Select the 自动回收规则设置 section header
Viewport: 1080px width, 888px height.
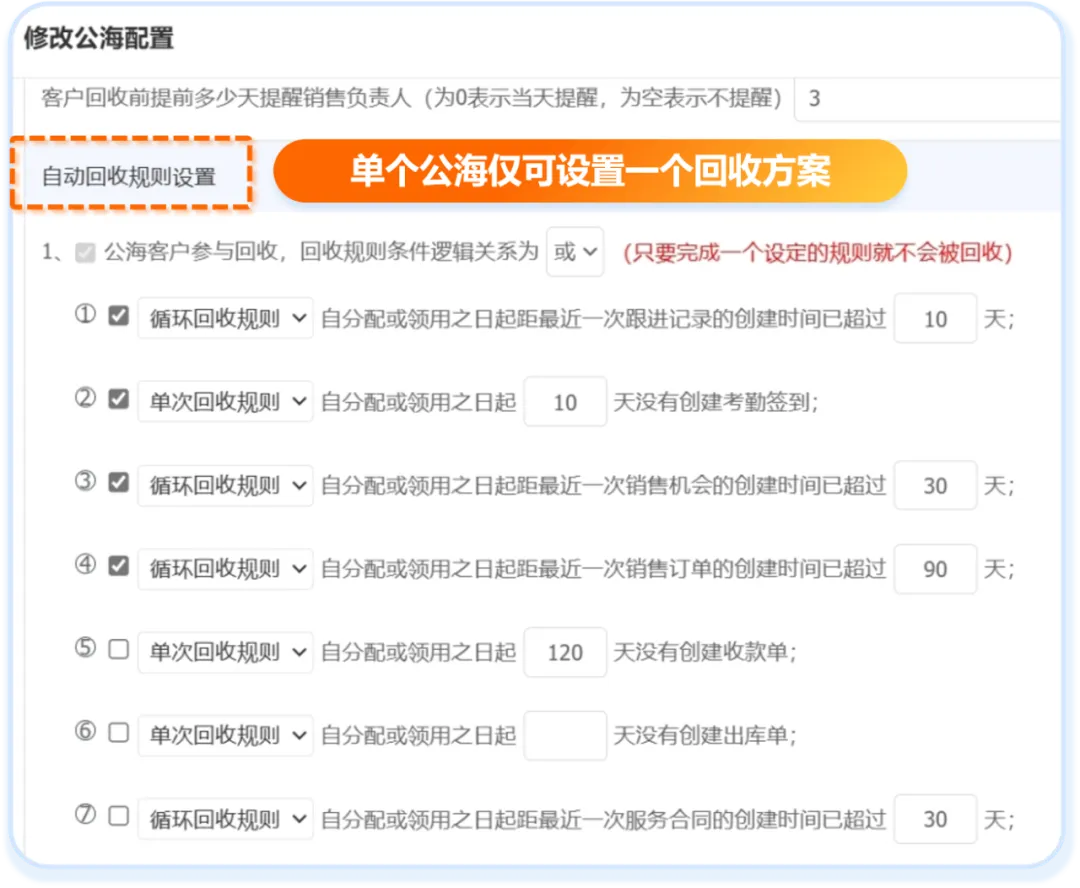click(129, 176)
